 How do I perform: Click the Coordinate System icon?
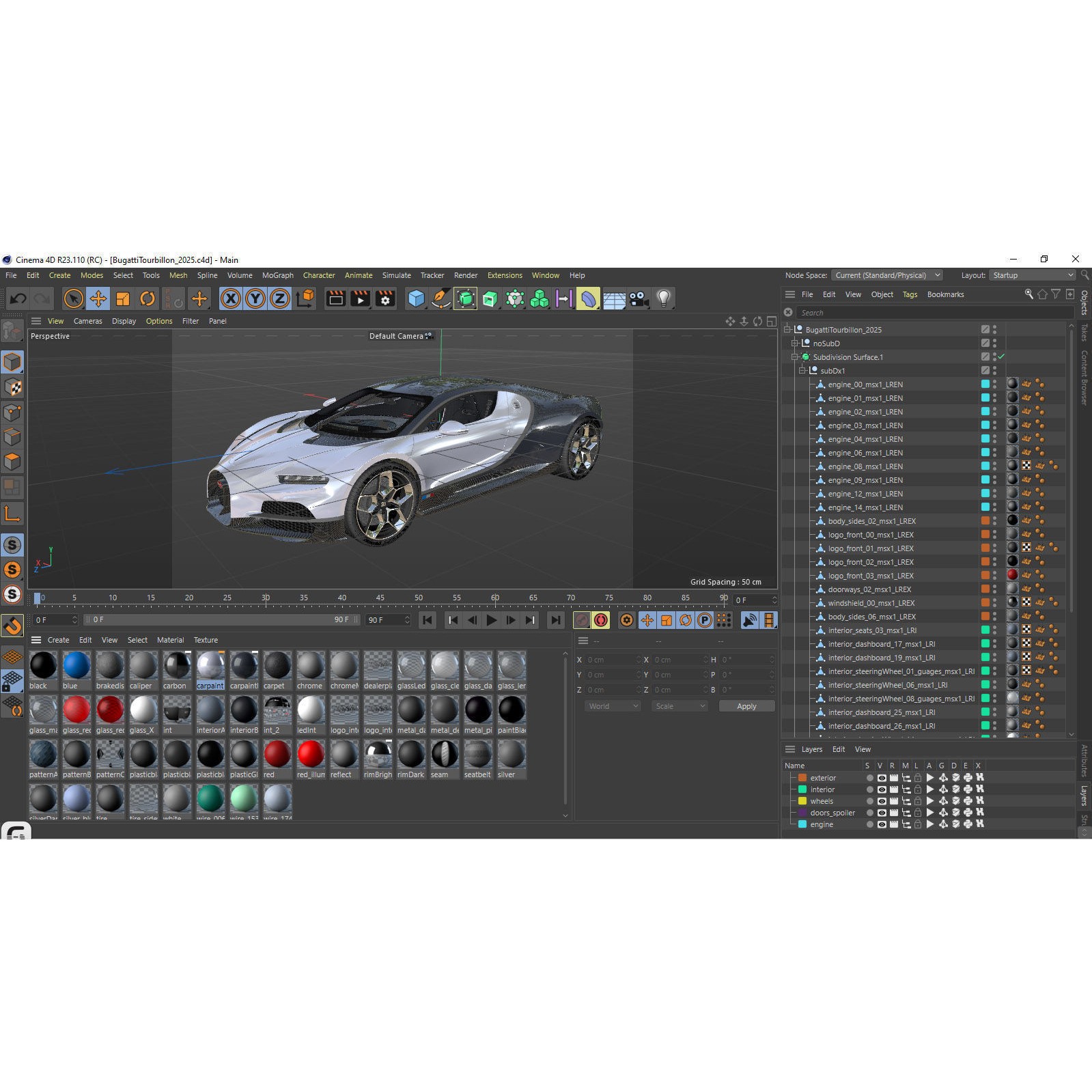point(305,298)
